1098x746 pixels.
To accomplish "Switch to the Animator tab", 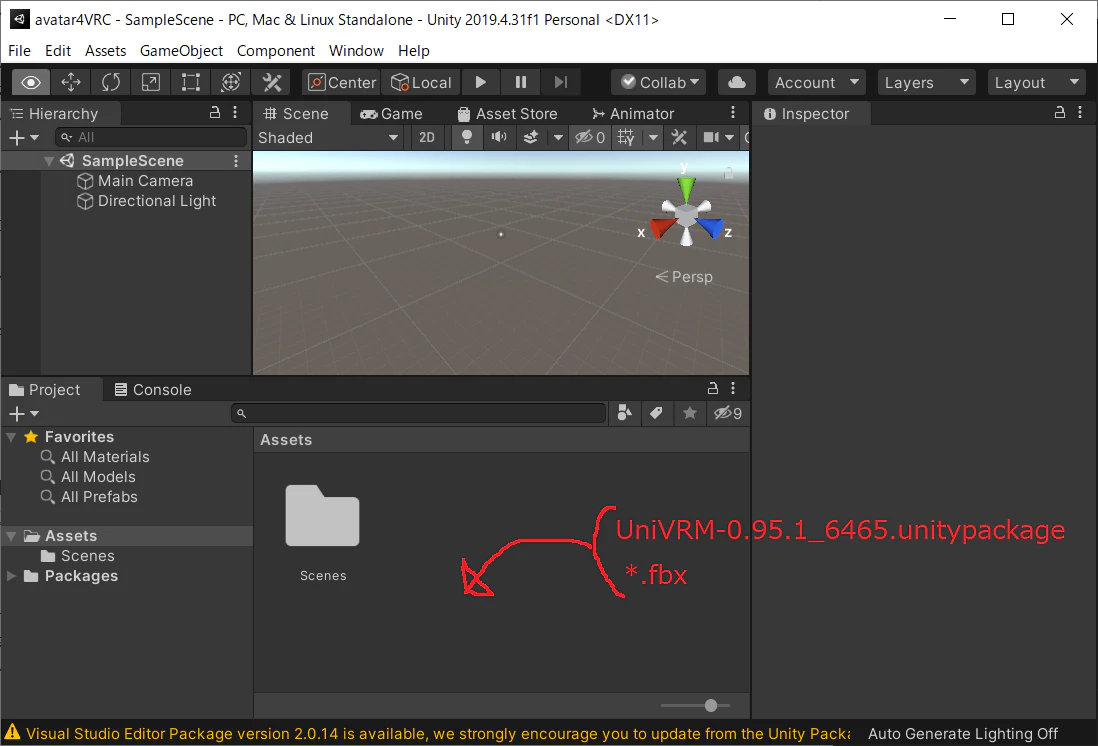I will click(x=633, y=113).
